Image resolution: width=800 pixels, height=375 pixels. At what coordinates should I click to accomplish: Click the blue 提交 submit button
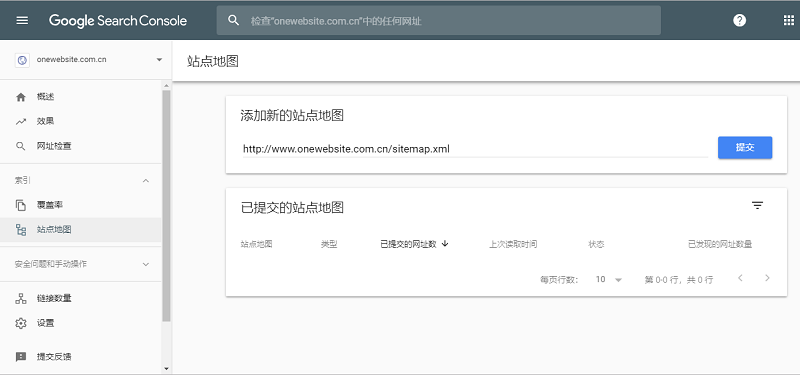click(x=745, y=147)
